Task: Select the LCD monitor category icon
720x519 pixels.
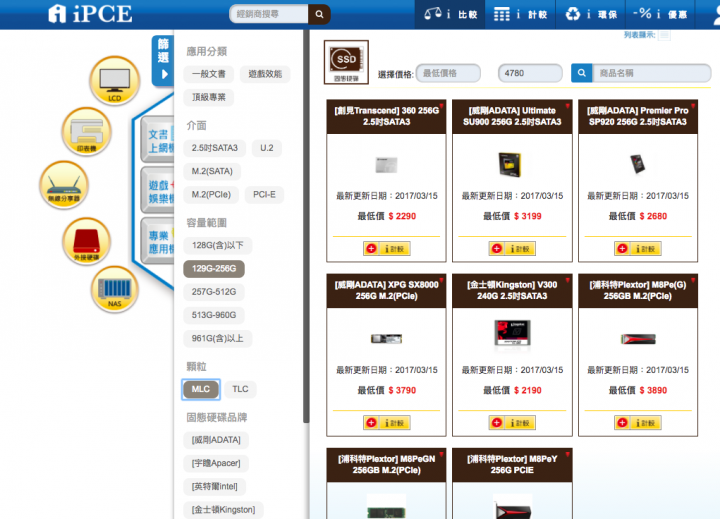Action: tap(114, 80)
